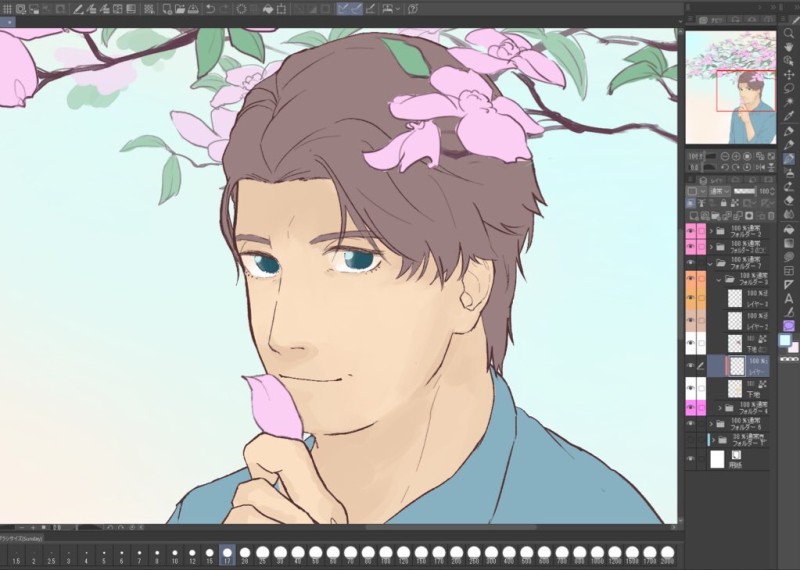Open the dropdown arrow beside workspace icon

coord(398,9)
